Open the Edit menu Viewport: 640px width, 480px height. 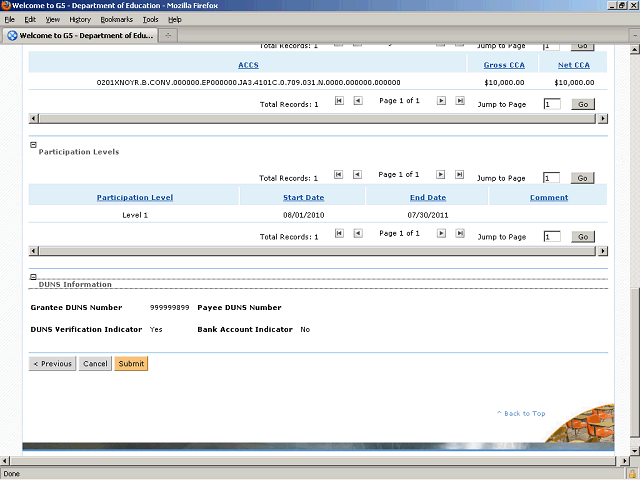point(30,20)
